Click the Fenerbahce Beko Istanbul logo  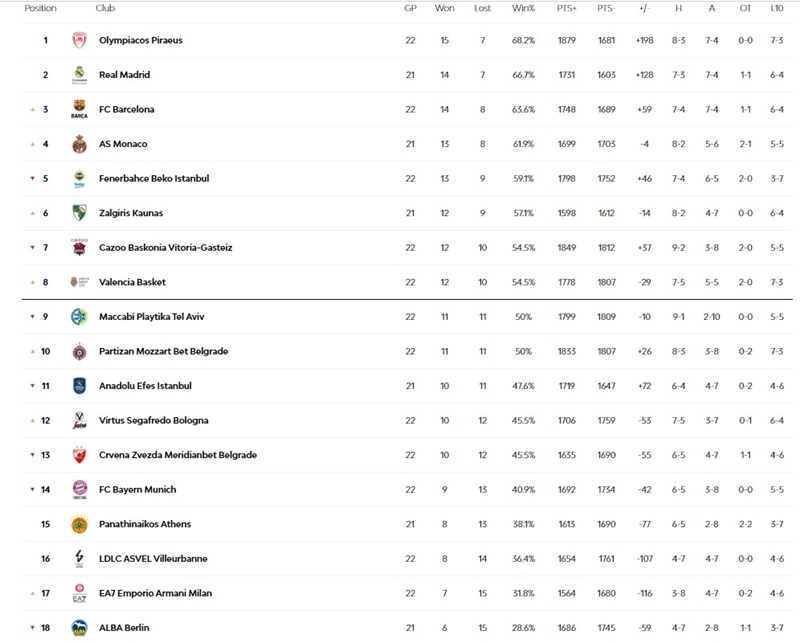coord(79,179)
